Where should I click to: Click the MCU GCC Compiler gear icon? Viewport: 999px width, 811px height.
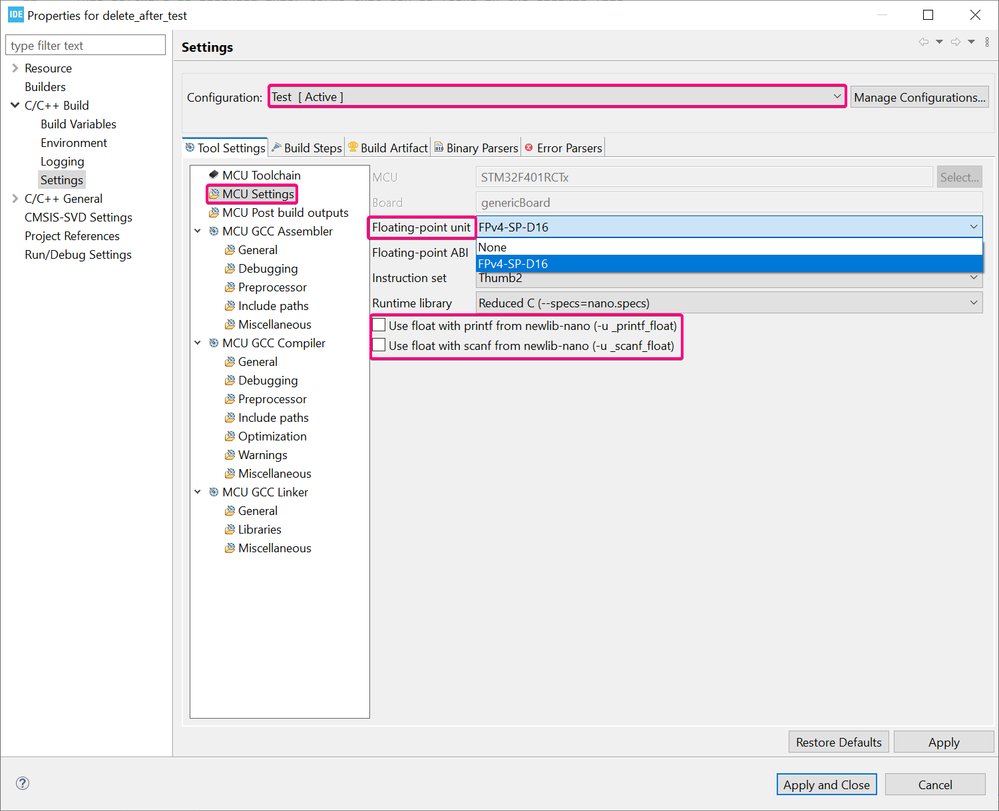[x=214, y=343]
